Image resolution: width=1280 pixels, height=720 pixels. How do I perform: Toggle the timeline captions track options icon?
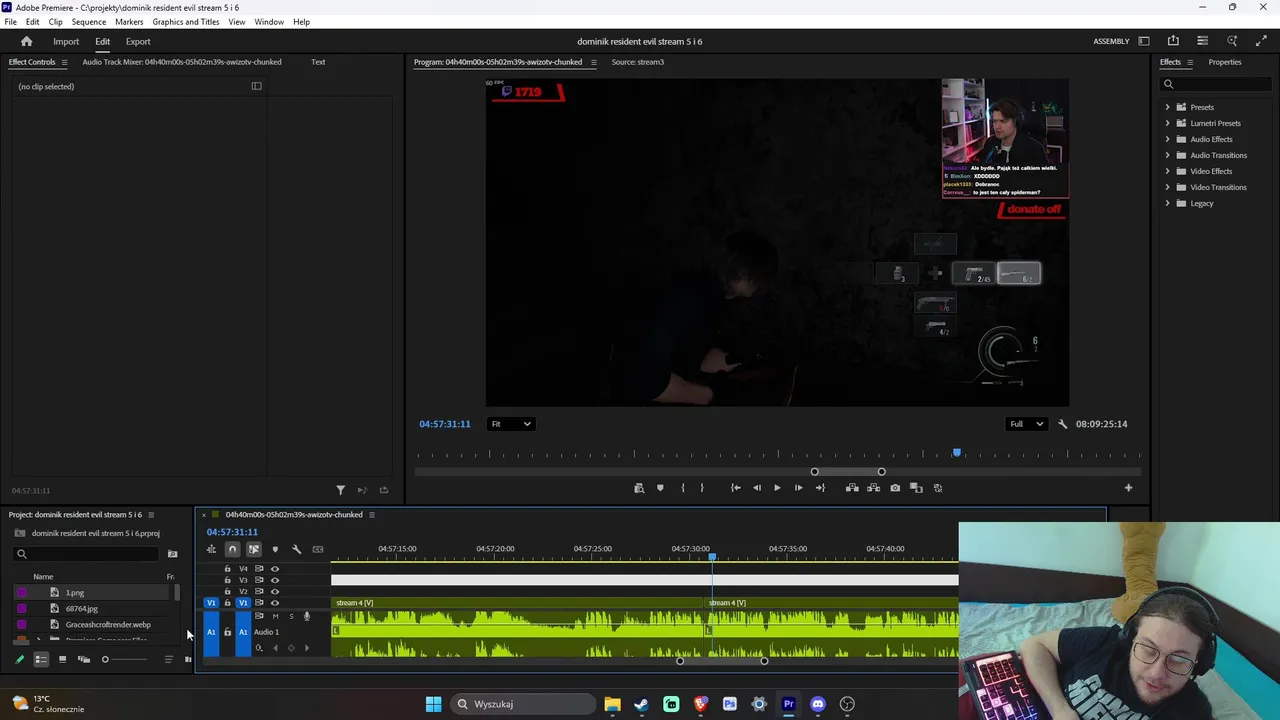coord(318,549)
